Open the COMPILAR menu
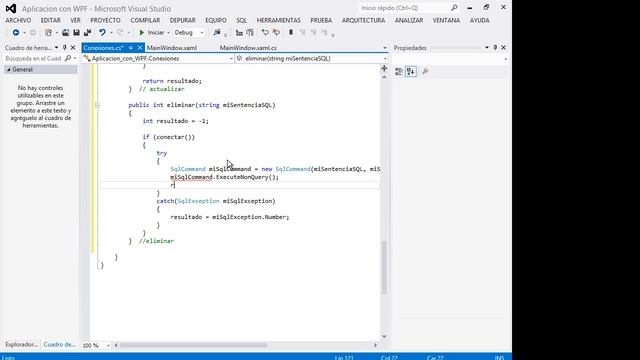Image resolution: width=640 pixels, height=360 pixels. (145, 20)
